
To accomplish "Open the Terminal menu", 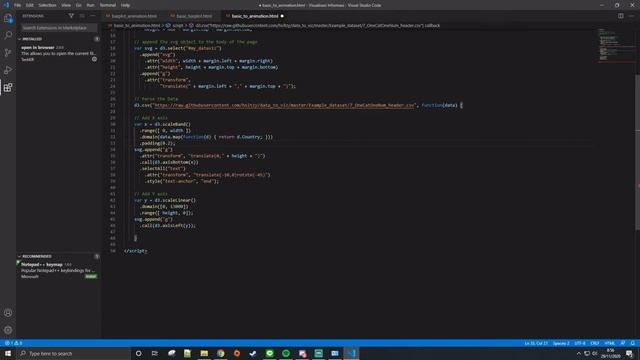I will coord(108,5).
